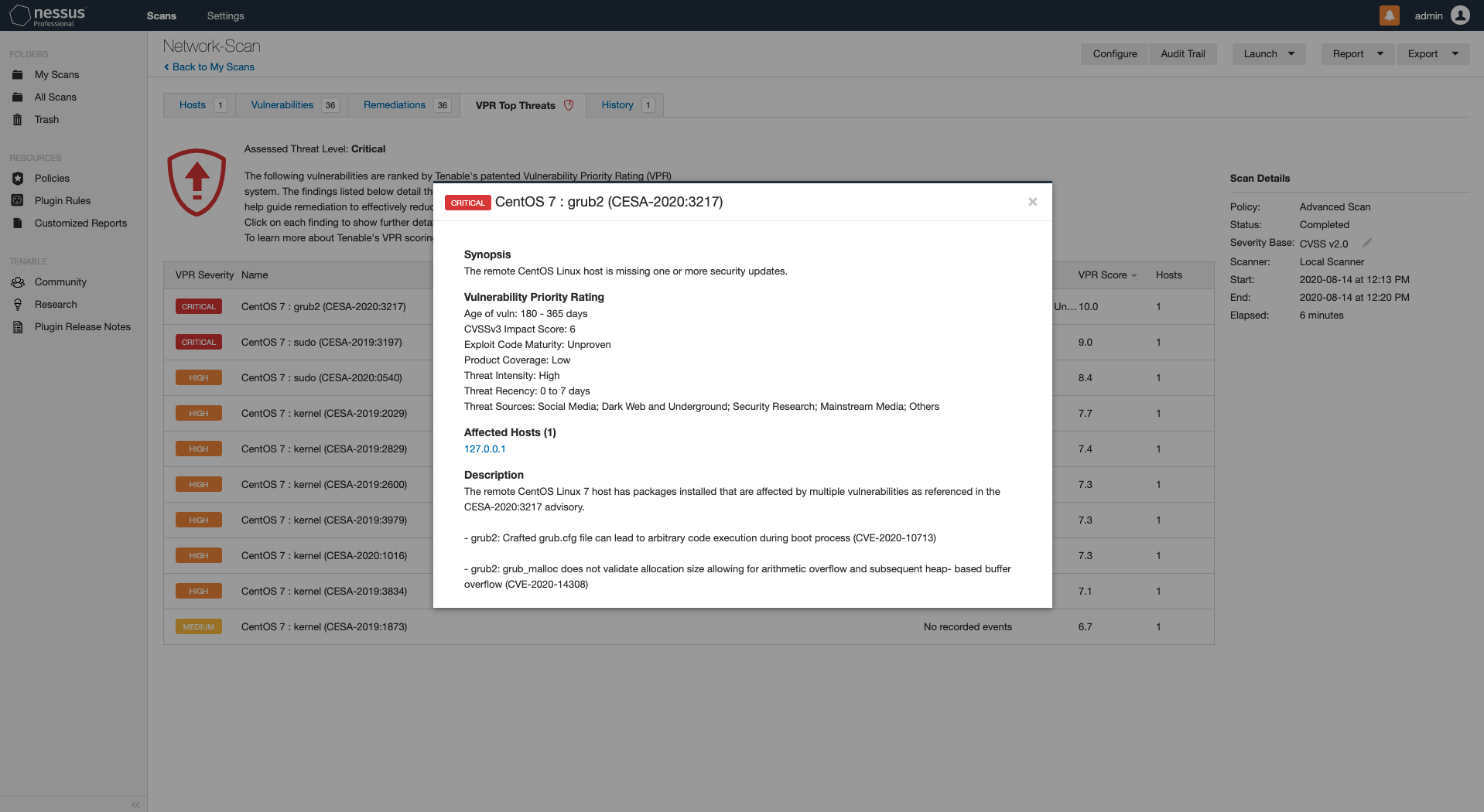Image resolution: width=1484 pixels, height=812 pixels.
Task: Click the admin user avatar icon
Action: 1460,15
